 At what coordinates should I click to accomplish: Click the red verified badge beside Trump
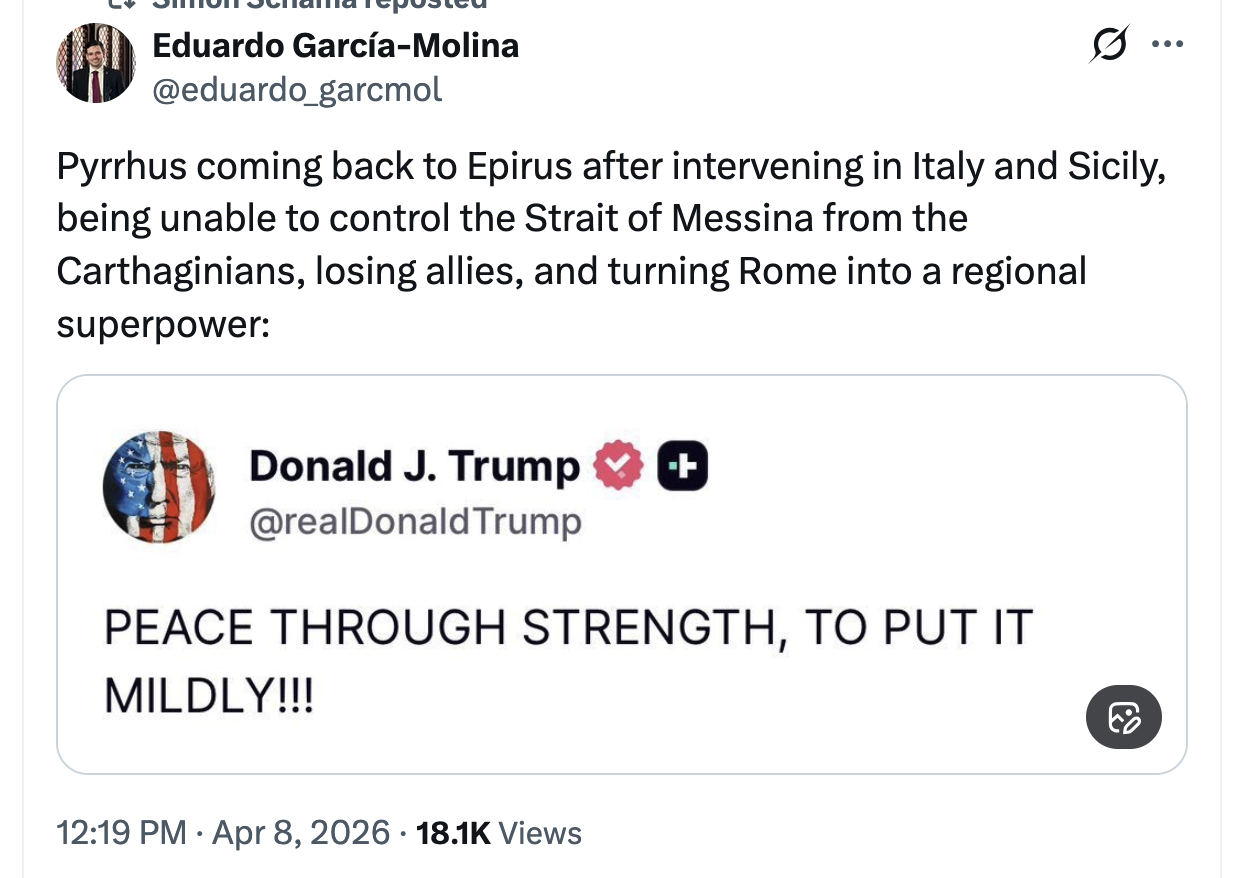click(620, 466)
